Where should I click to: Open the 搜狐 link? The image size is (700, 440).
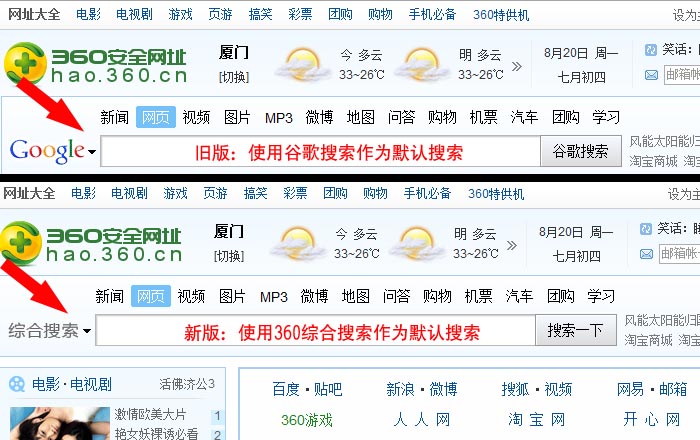pos(515,389)
